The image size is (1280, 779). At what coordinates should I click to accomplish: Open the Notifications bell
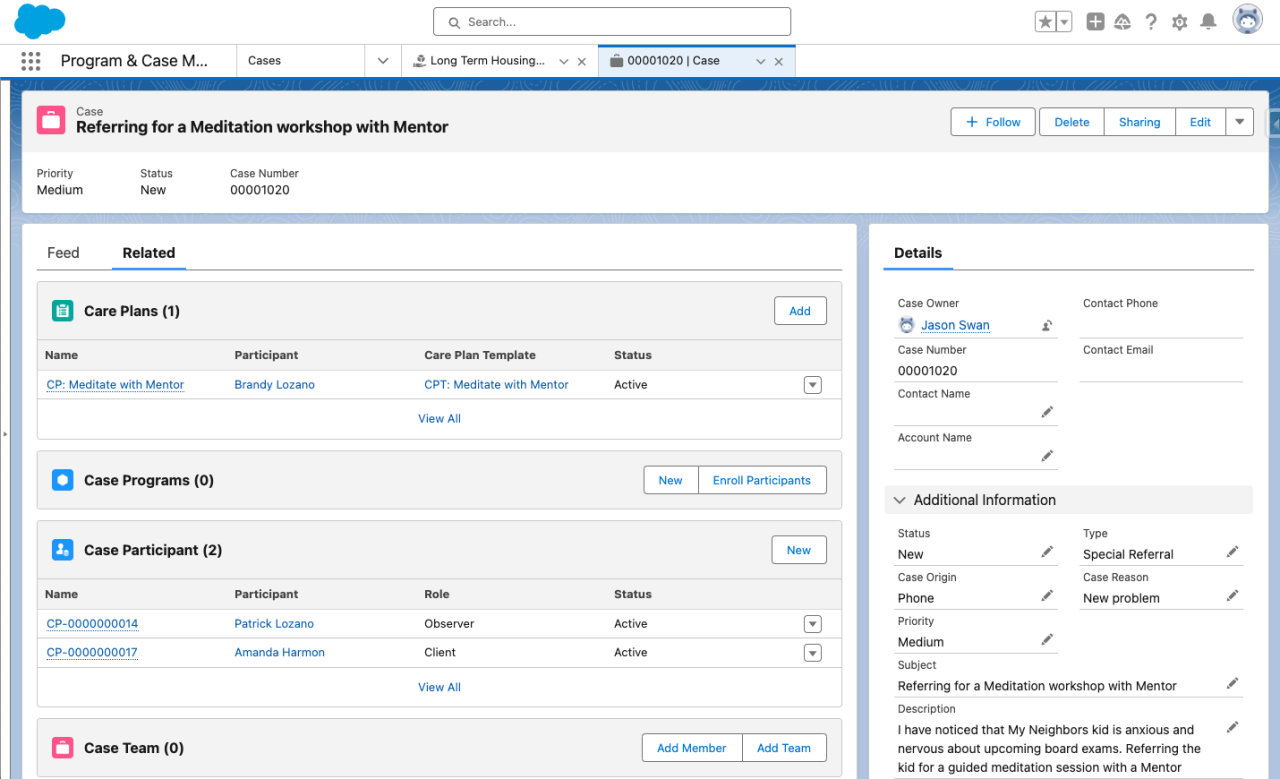(1208, 22)
